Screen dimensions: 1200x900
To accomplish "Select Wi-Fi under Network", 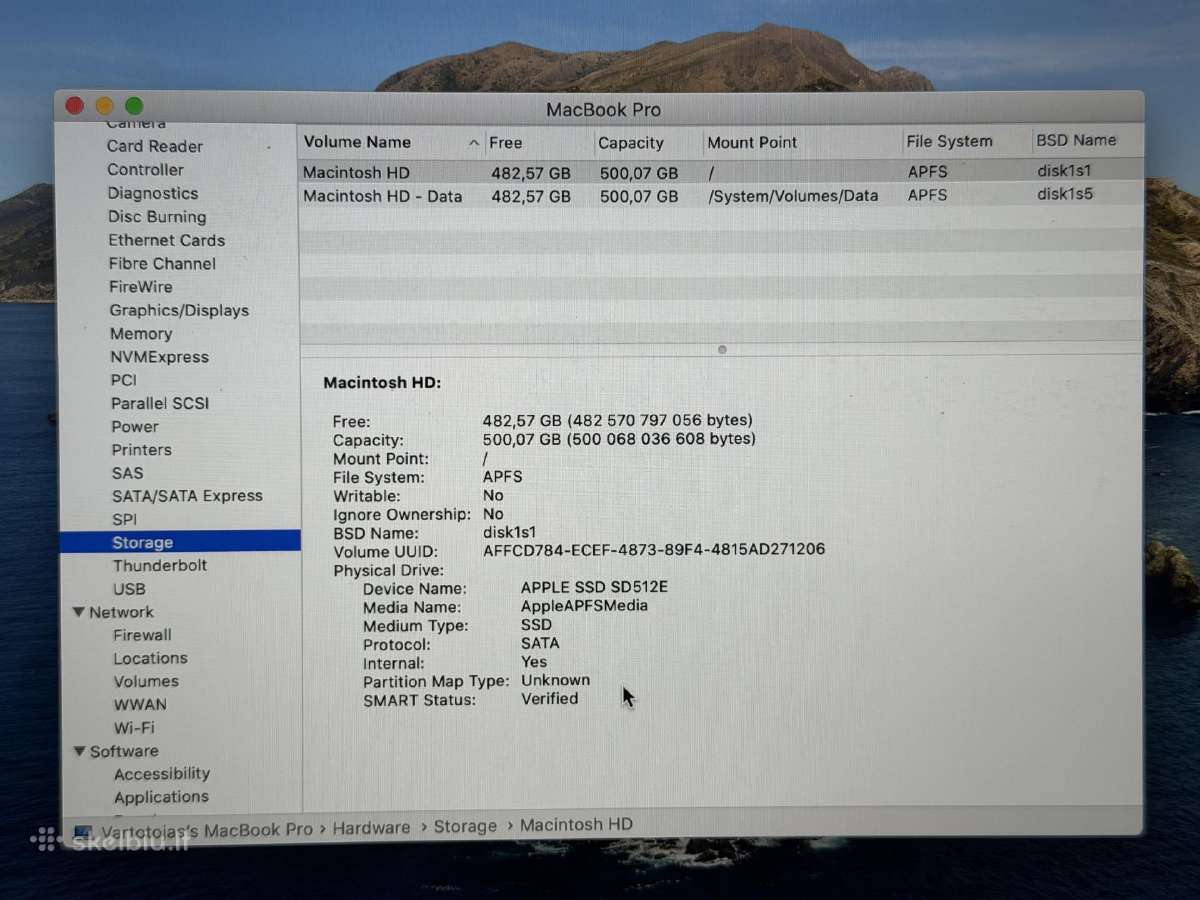I will click(134, 728).
